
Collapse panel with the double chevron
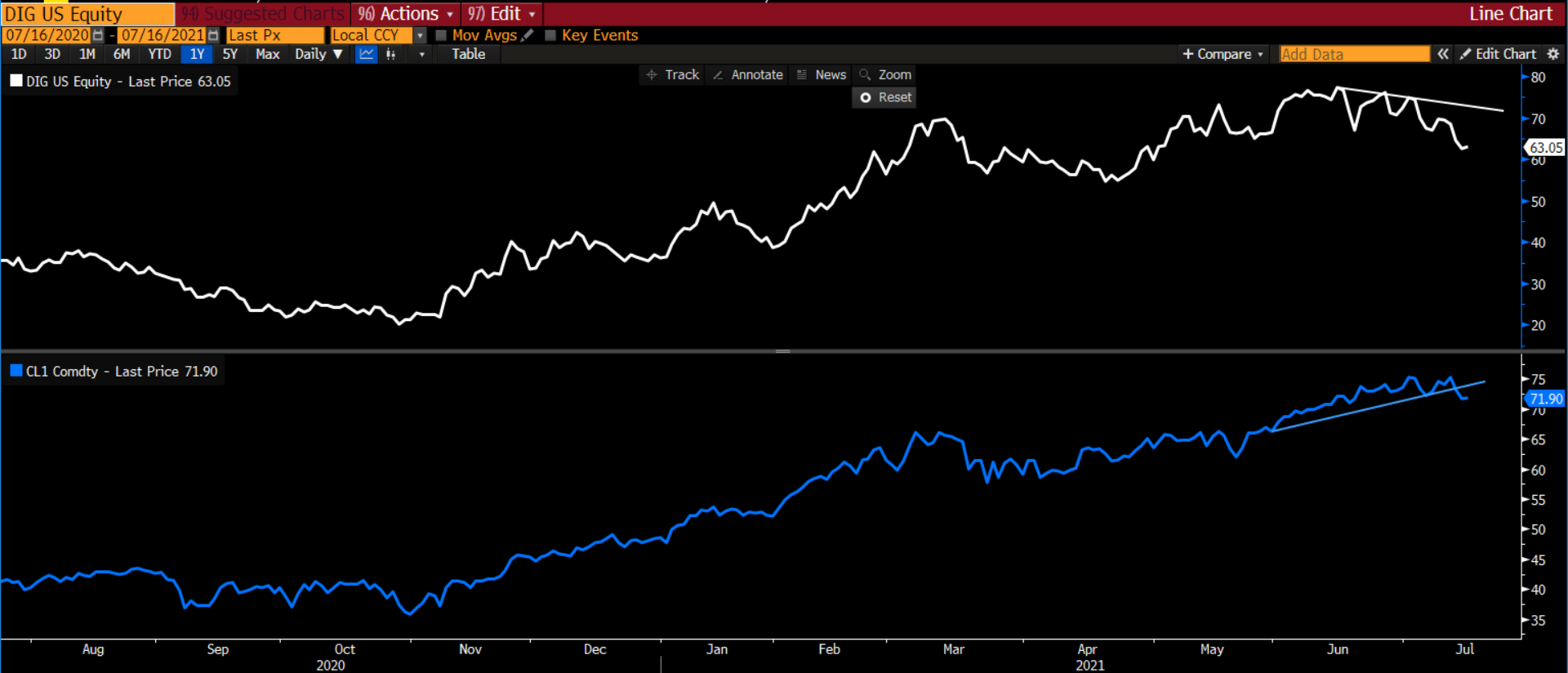1443,54
